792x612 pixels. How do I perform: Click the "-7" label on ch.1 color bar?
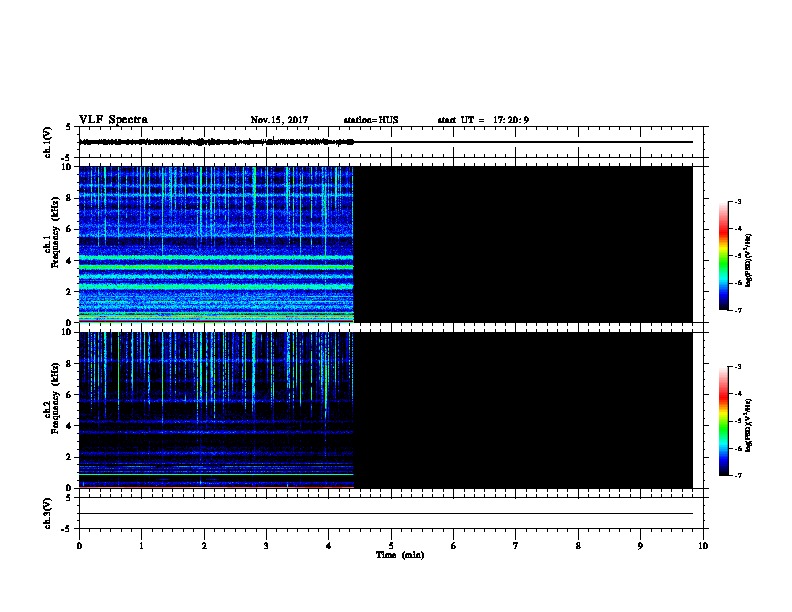tap(737, 310)
